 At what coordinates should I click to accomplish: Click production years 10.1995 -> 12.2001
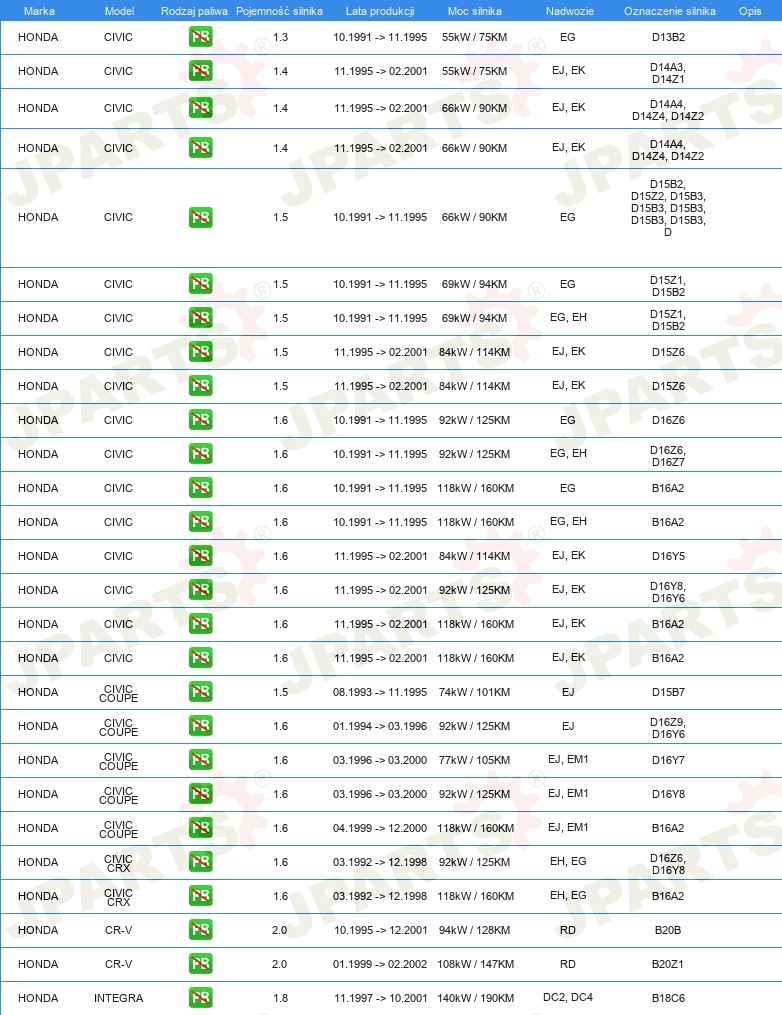(x=381, y=930)
